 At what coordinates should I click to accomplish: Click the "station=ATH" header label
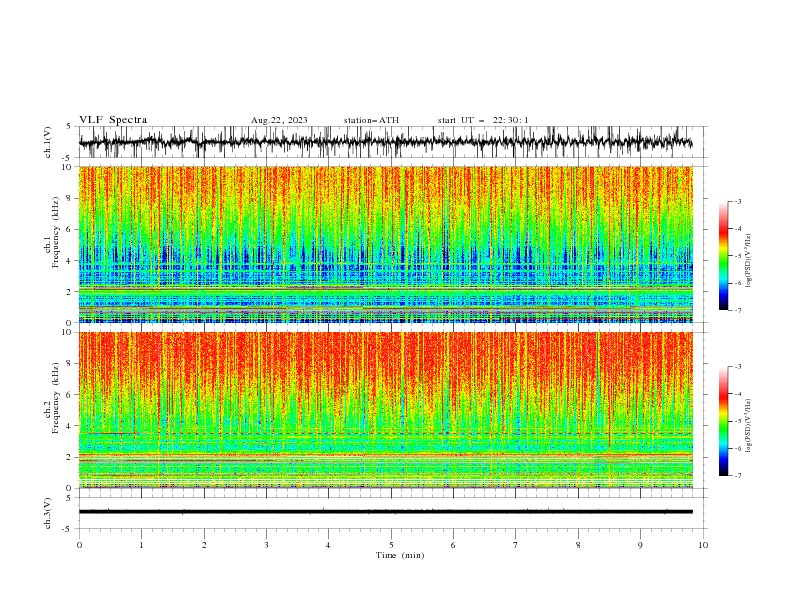pyautogui.click(x=371, y=120)
